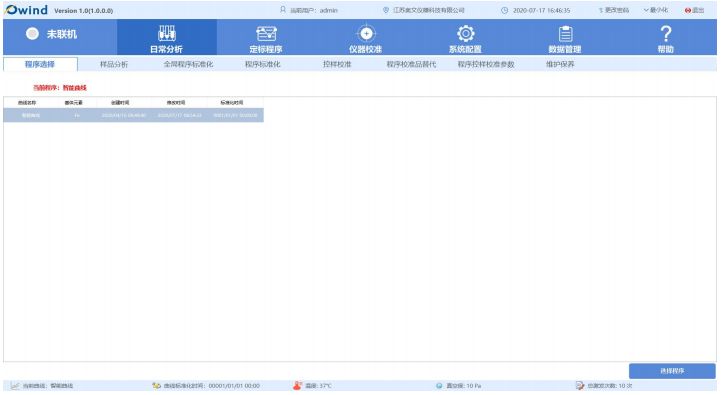
Task: Open the 定标程序 calibration program module
Action: click(x=266, y=38)
